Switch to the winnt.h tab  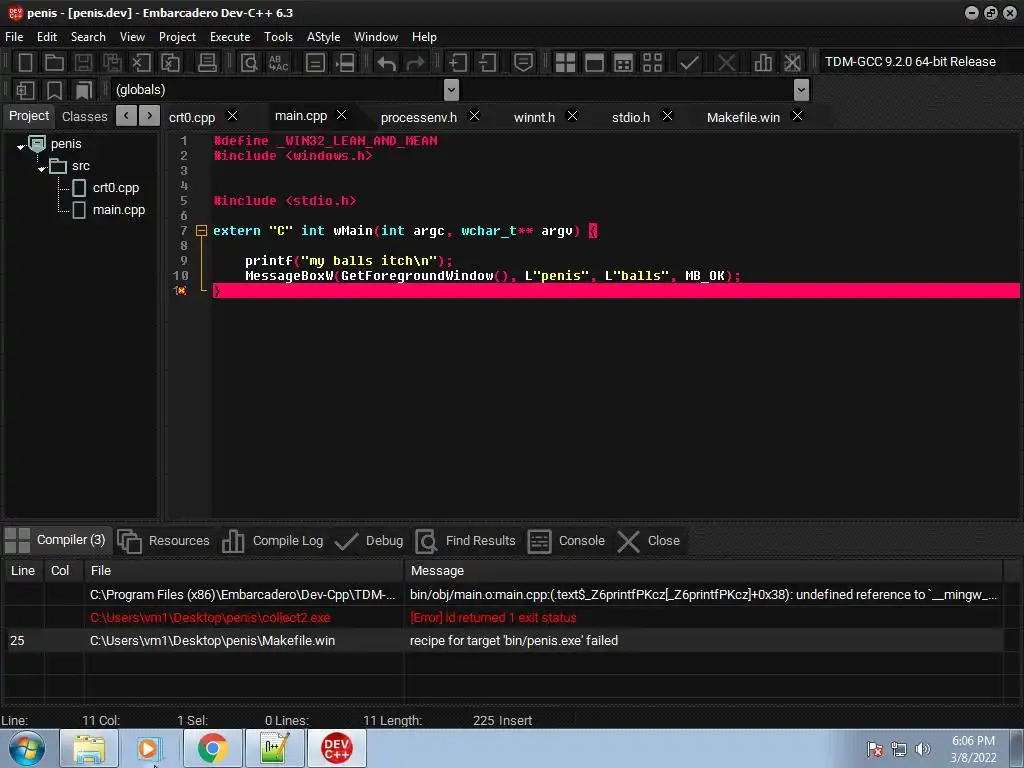tap(534, 117)
